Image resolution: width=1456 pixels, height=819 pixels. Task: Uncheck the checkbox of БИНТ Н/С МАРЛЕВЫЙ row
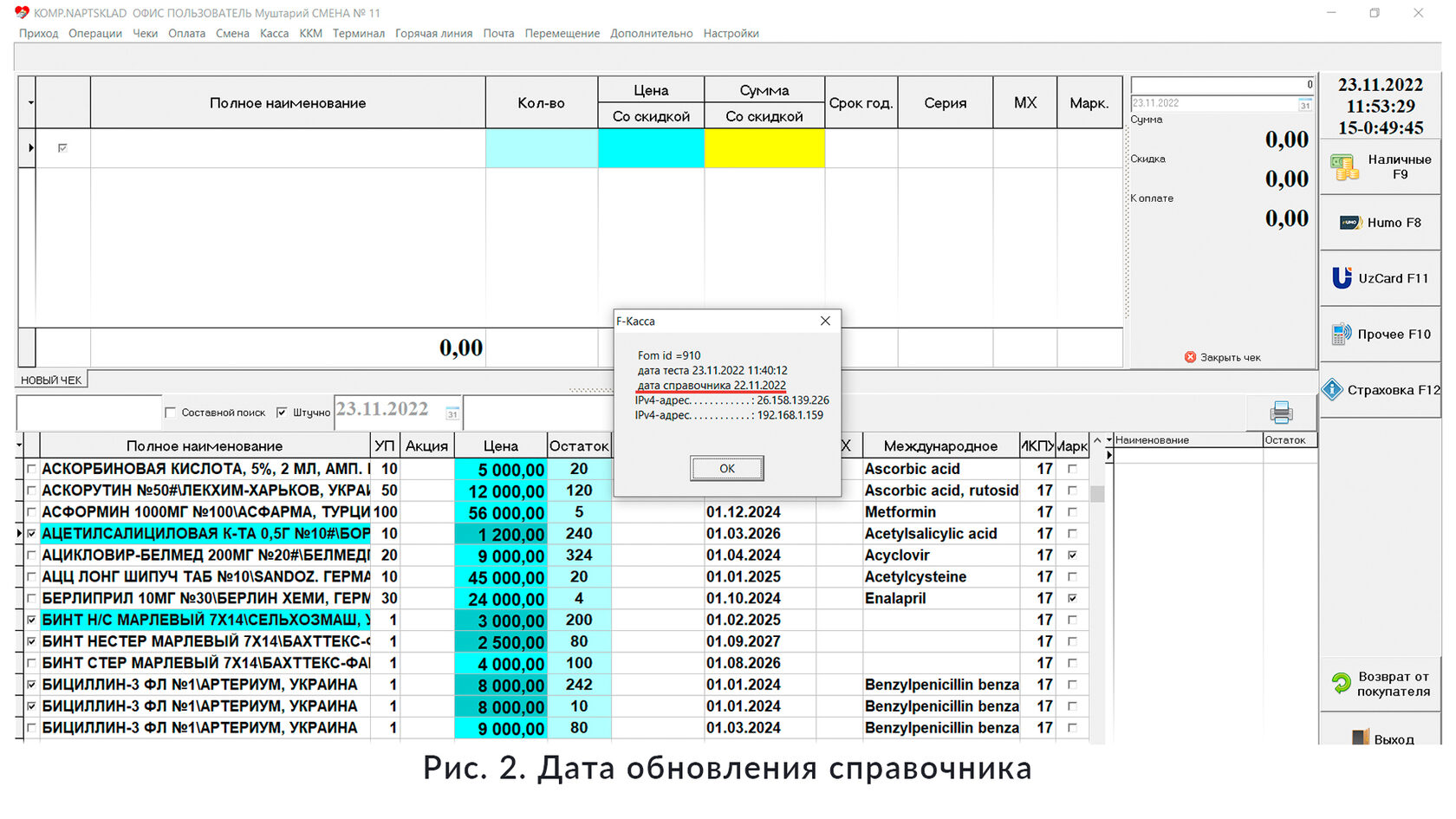[32, 620]
